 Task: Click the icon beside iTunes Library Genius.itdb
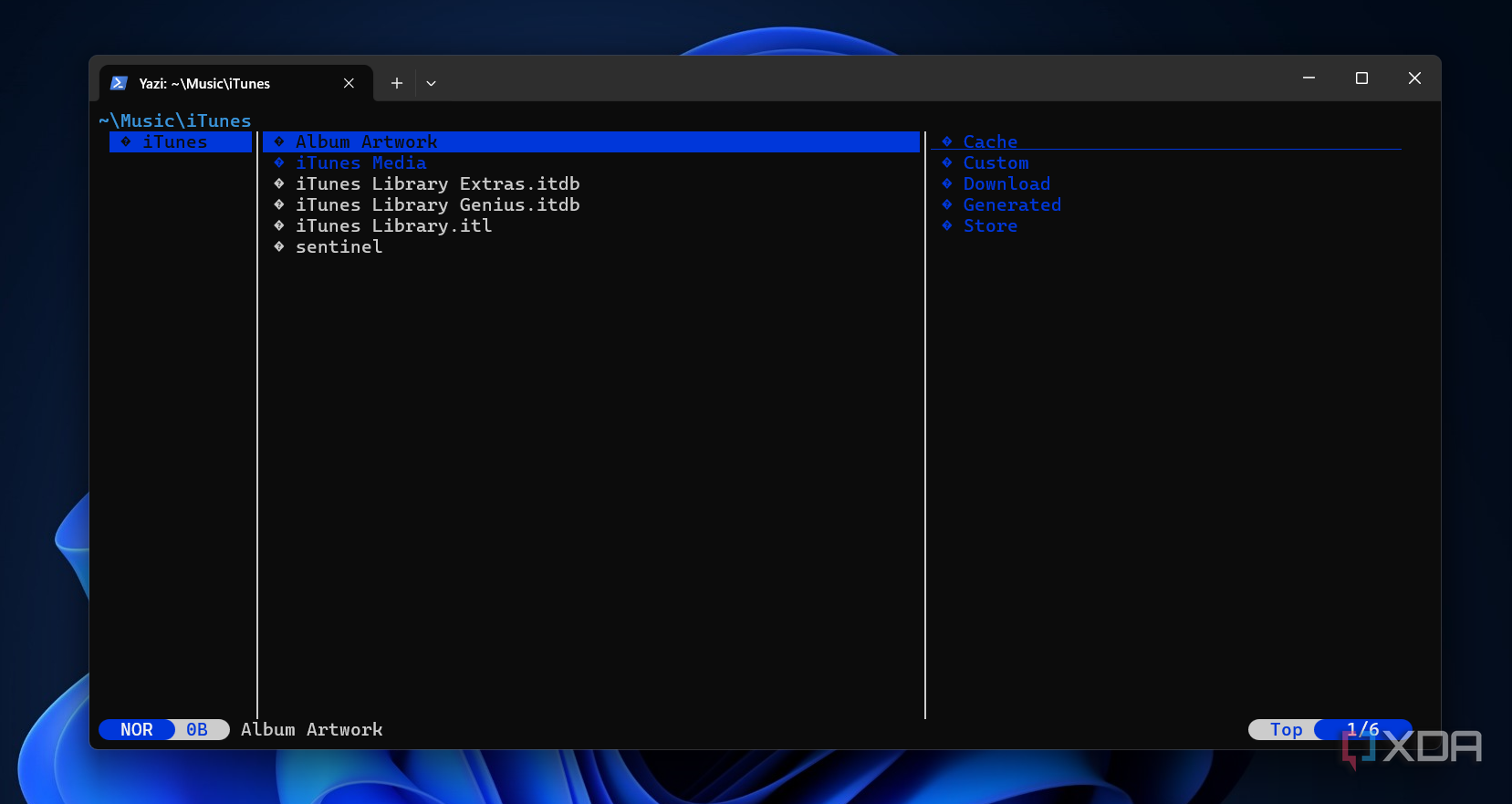click(x=279, y=204)
